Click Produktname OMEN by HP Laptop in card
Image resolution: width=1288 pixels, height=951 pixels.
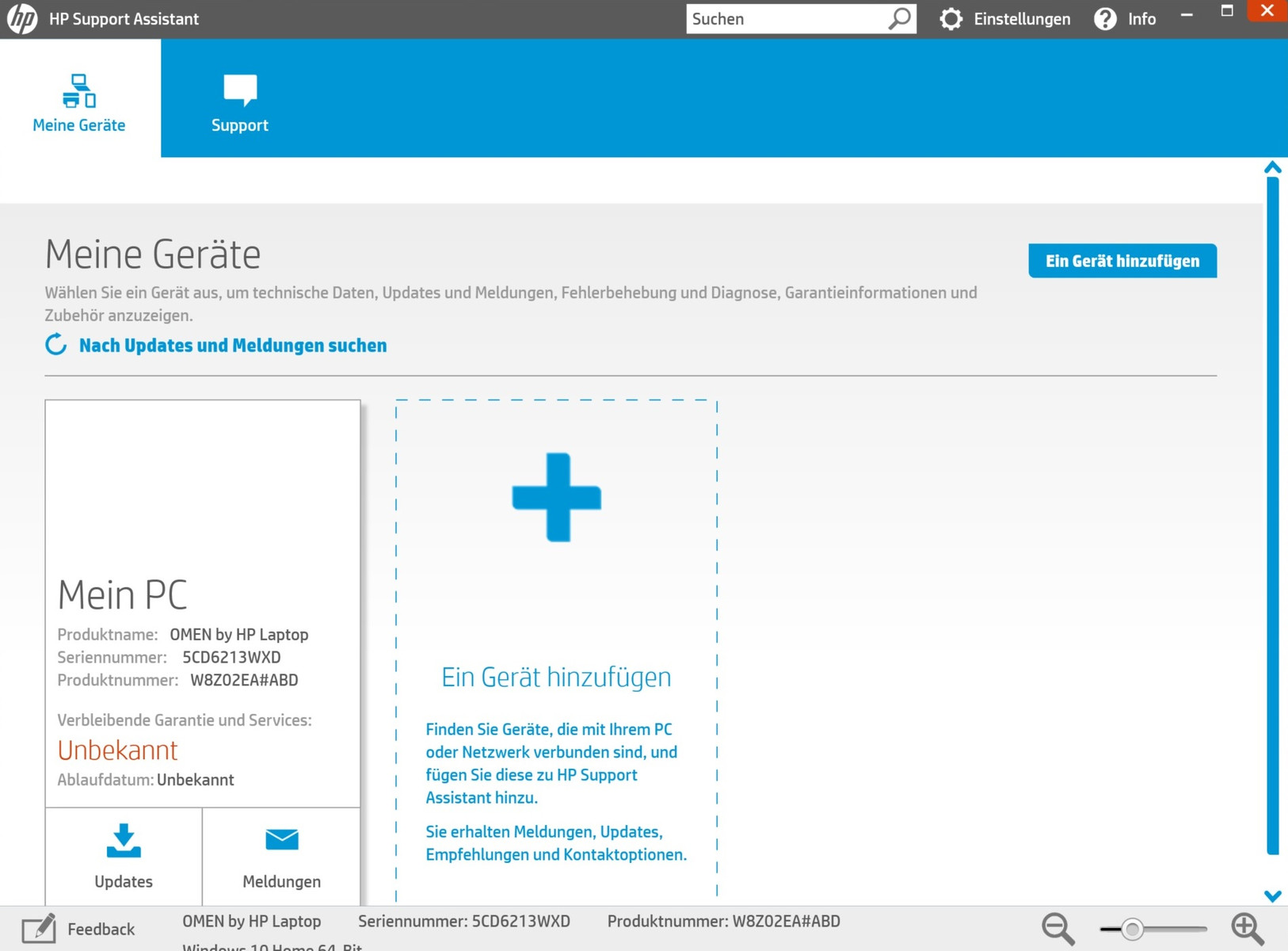[183, 634]
